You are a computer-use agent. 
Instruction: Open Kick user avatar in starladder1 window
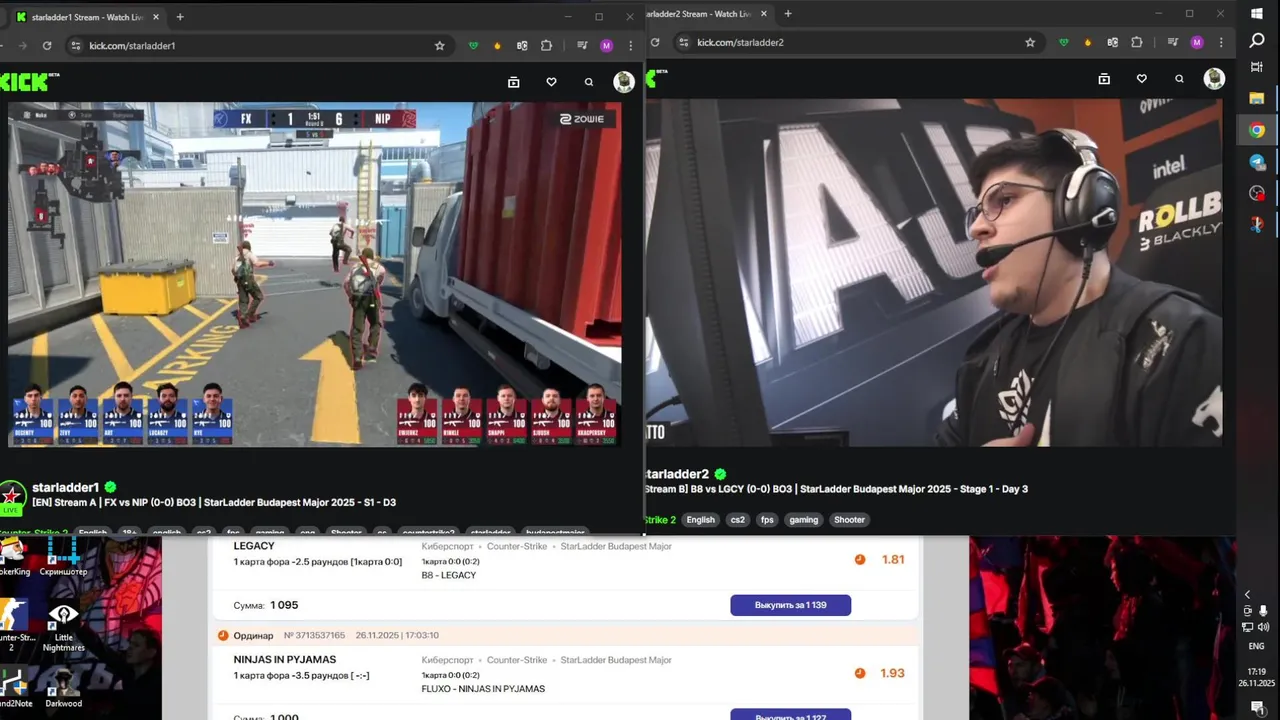coord(624,82)
